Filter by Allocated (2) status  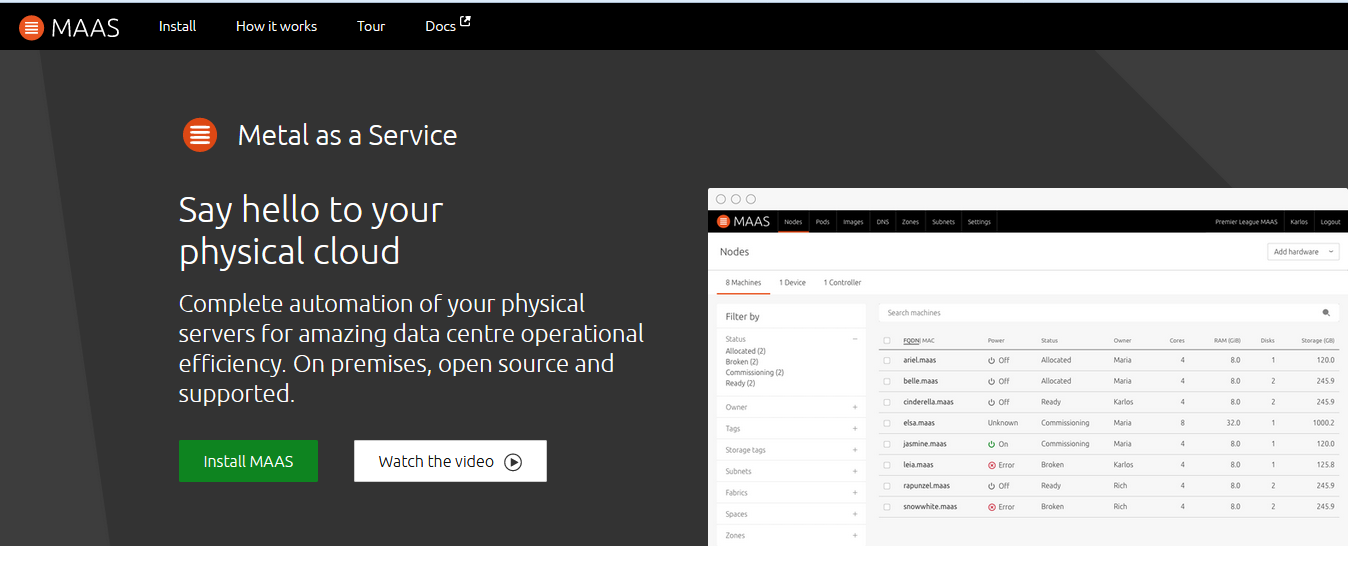(x=745, y=351)
